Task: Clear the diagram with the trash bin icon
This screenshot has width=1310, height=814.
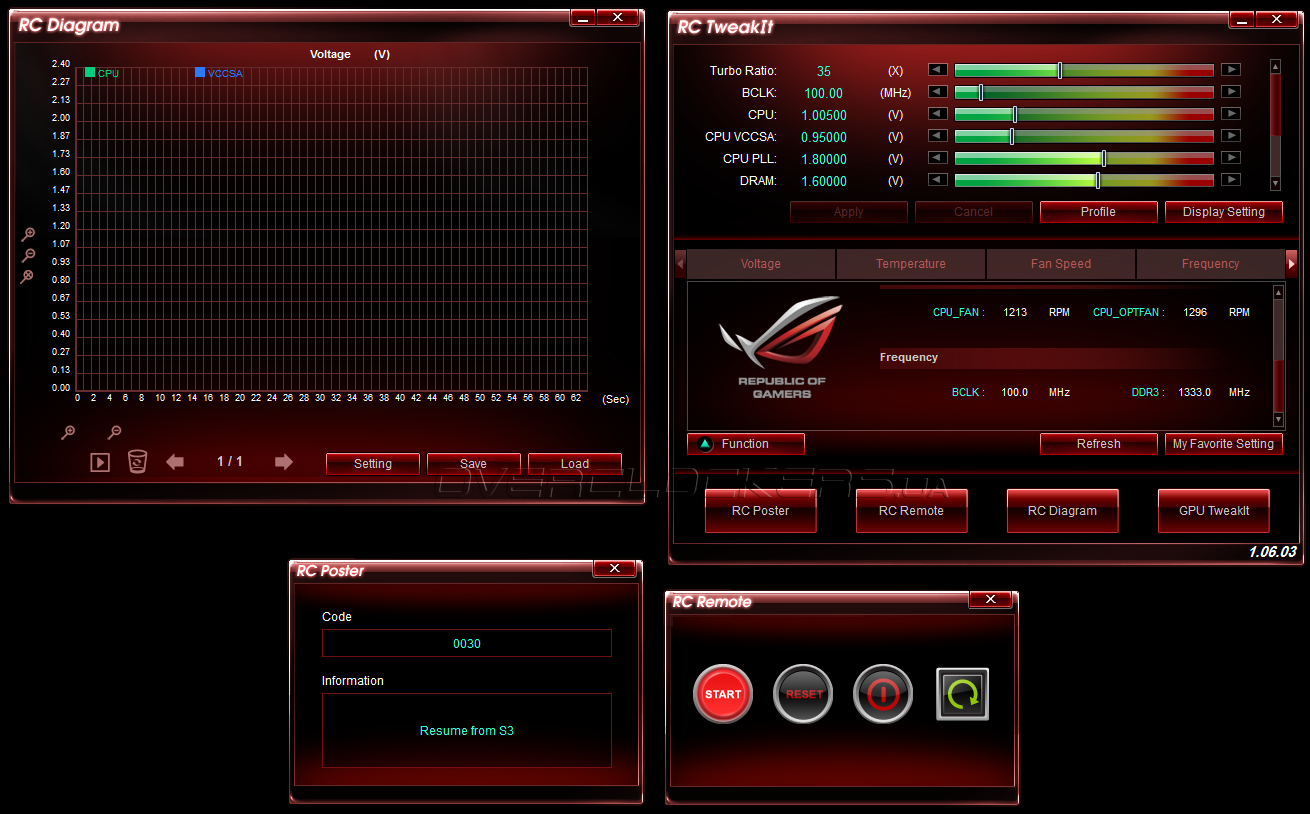Action: click(137, 461)
